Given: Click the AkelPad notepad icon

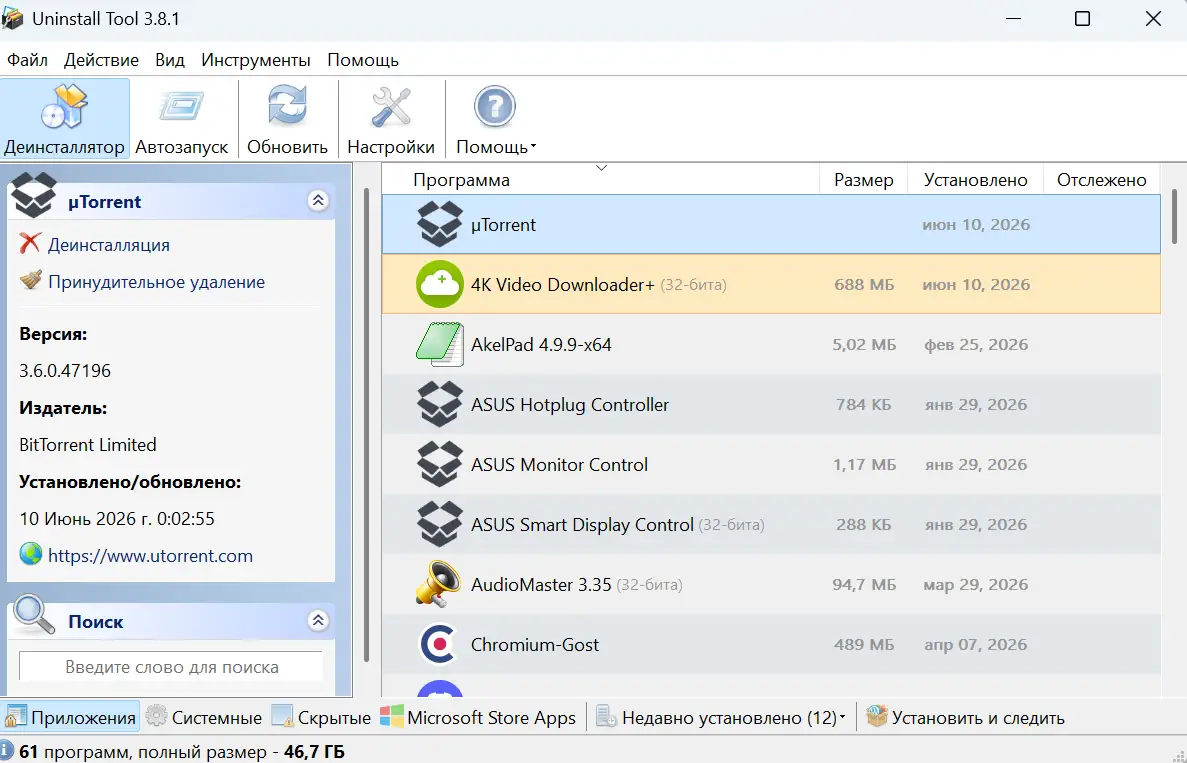Looking at the screenshot, I should 439,344.
